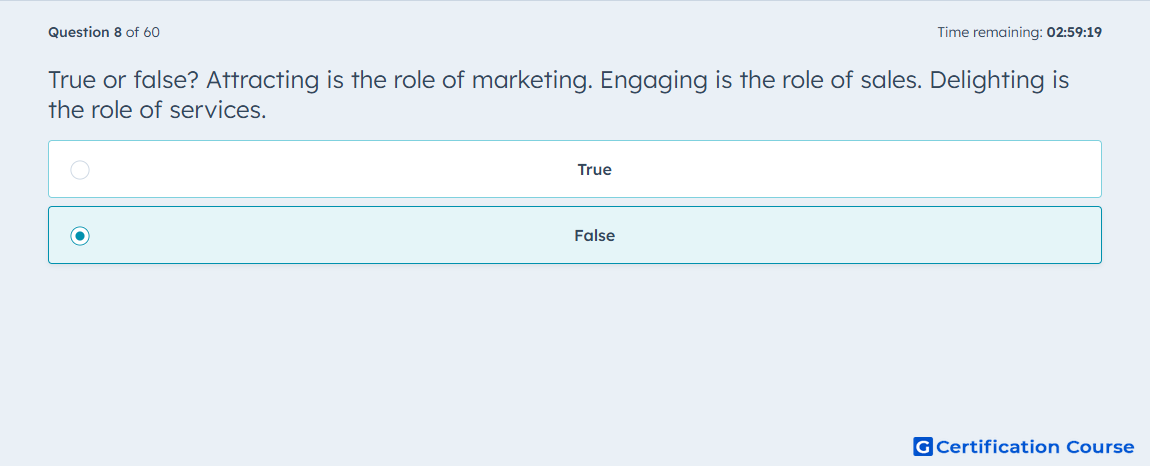Click the "of 60" question total
The width and height of the screenshot is (1150, 466).
click(143, 32)
